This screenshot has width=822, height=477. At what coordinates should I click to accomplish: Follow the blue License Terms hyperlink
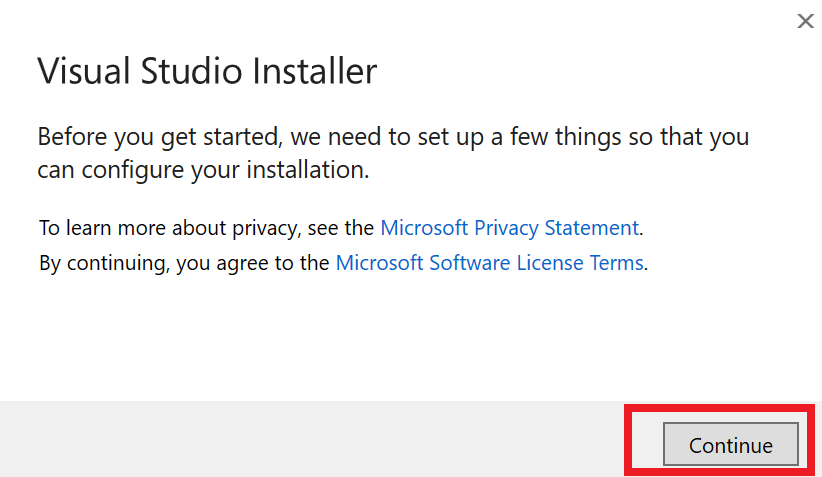click(x=489, y=264)
